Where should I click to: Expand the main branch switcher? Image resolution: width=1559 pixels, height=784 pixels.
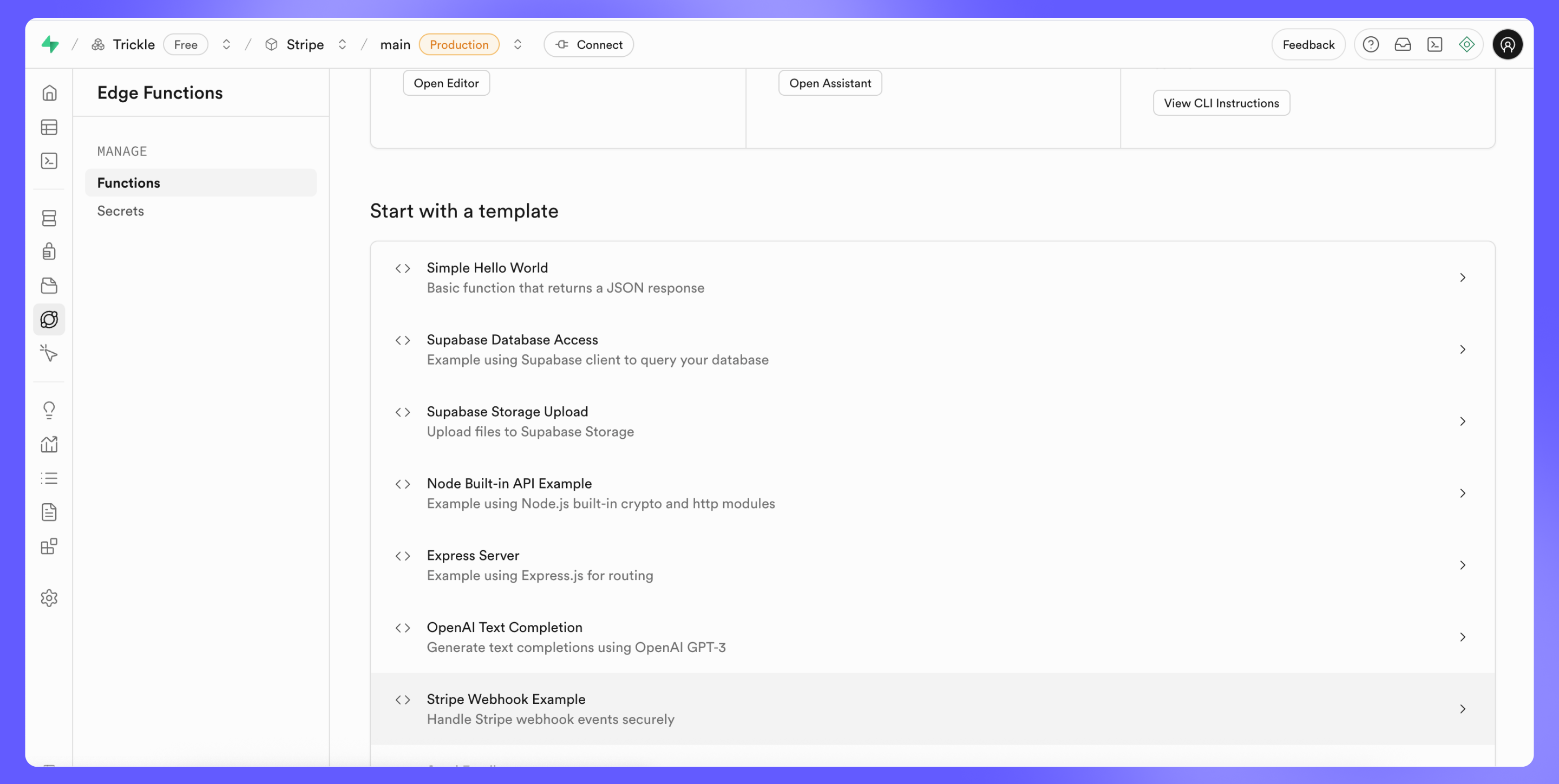click(518, 45)
